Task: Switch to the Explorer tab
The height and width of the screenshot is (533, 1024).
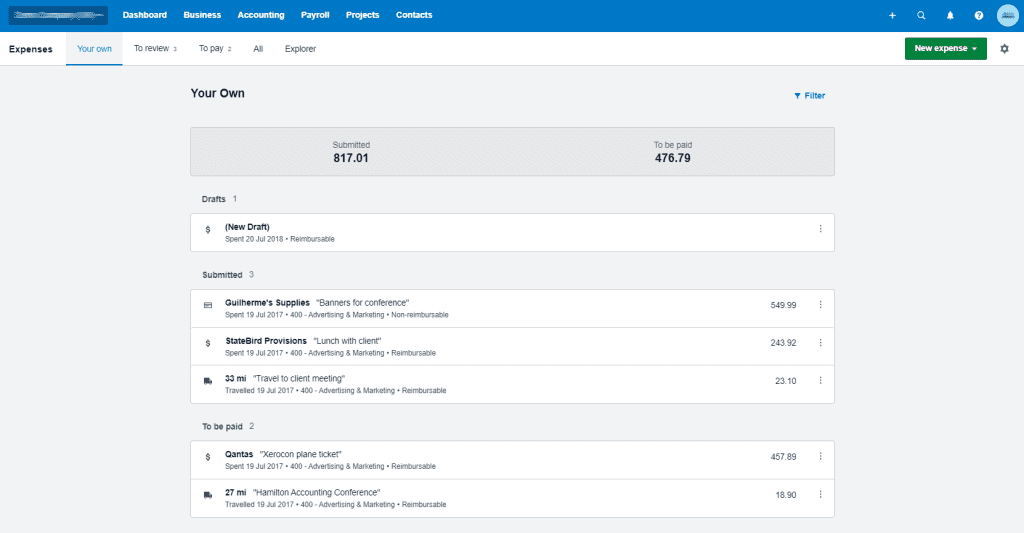Action: click(300, 49)
